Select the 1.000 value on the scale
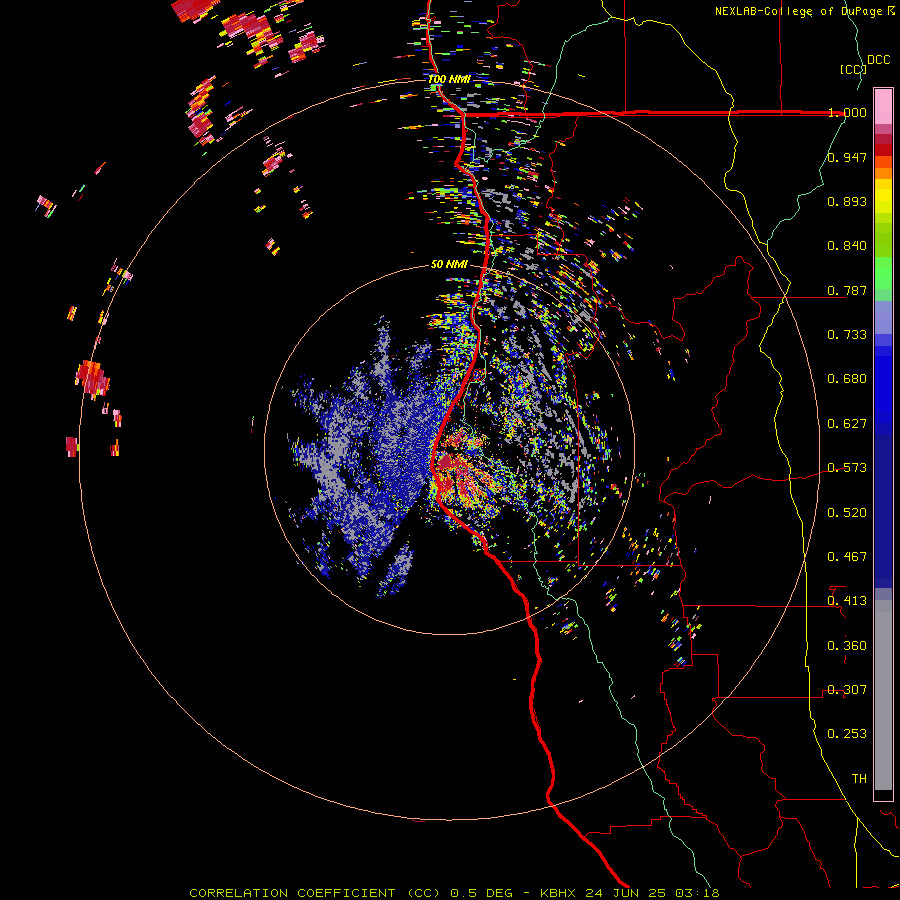The width and height of the screenshot is (900, 900). (x=847, y=112)
